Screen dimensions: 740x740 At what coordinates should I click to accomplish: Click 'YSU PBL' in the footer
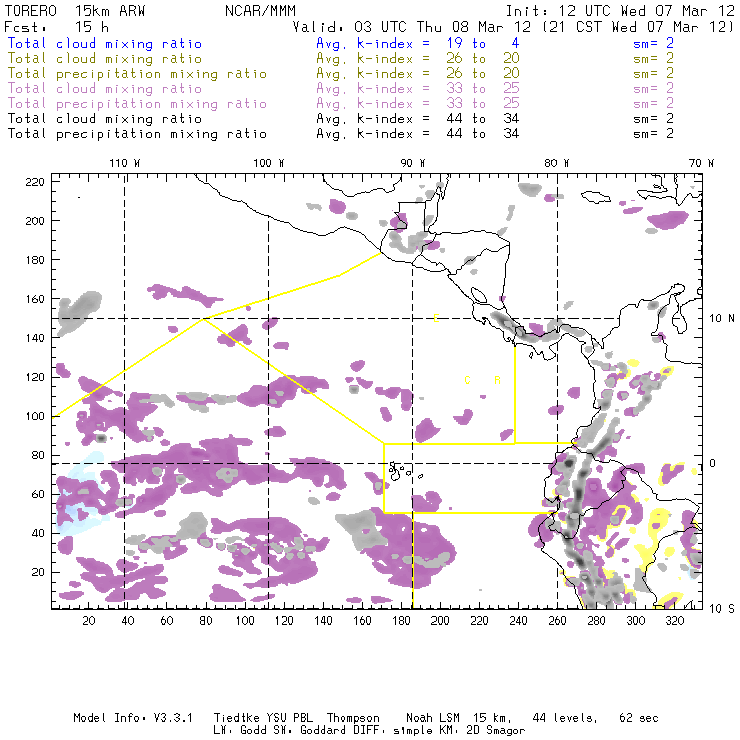(x=290, y=718)
